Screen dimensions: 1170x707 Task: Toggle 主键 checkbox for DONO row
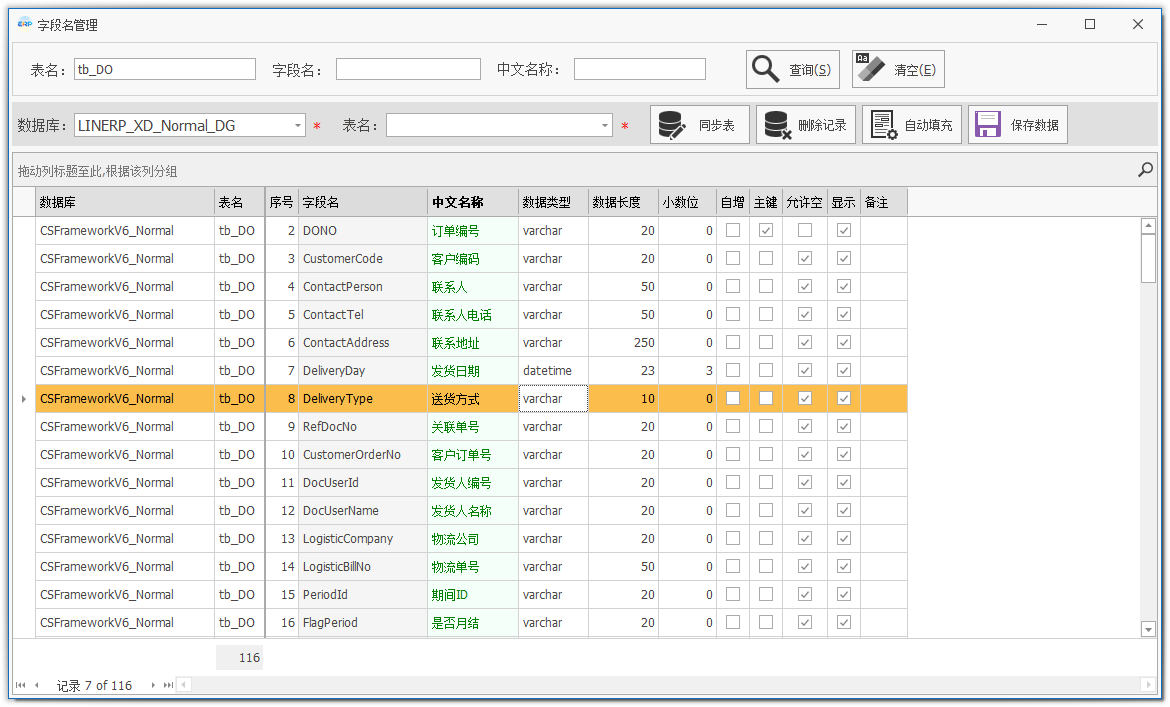tap(766, 230)
